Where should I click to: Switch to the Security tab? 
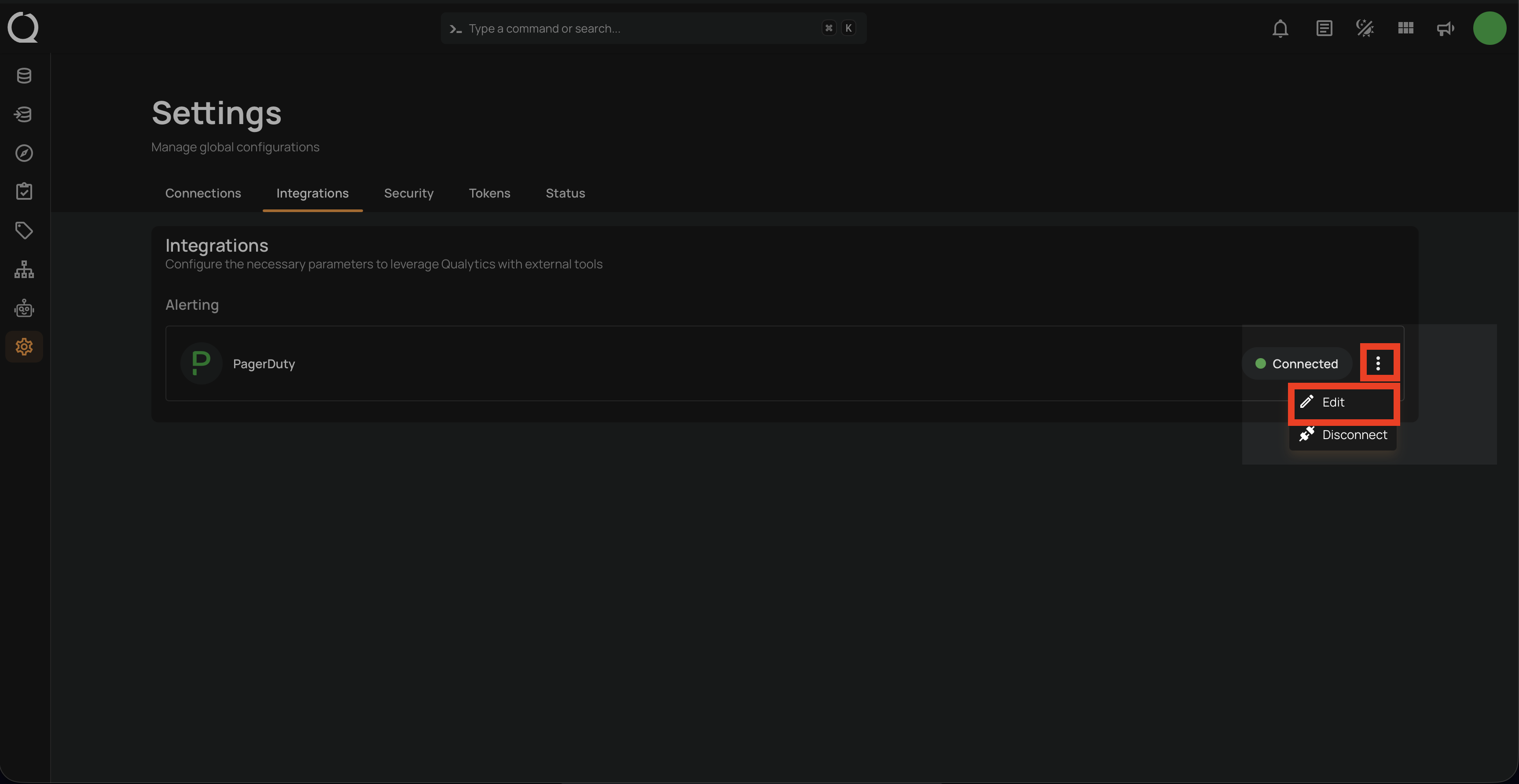pos(409,193)
